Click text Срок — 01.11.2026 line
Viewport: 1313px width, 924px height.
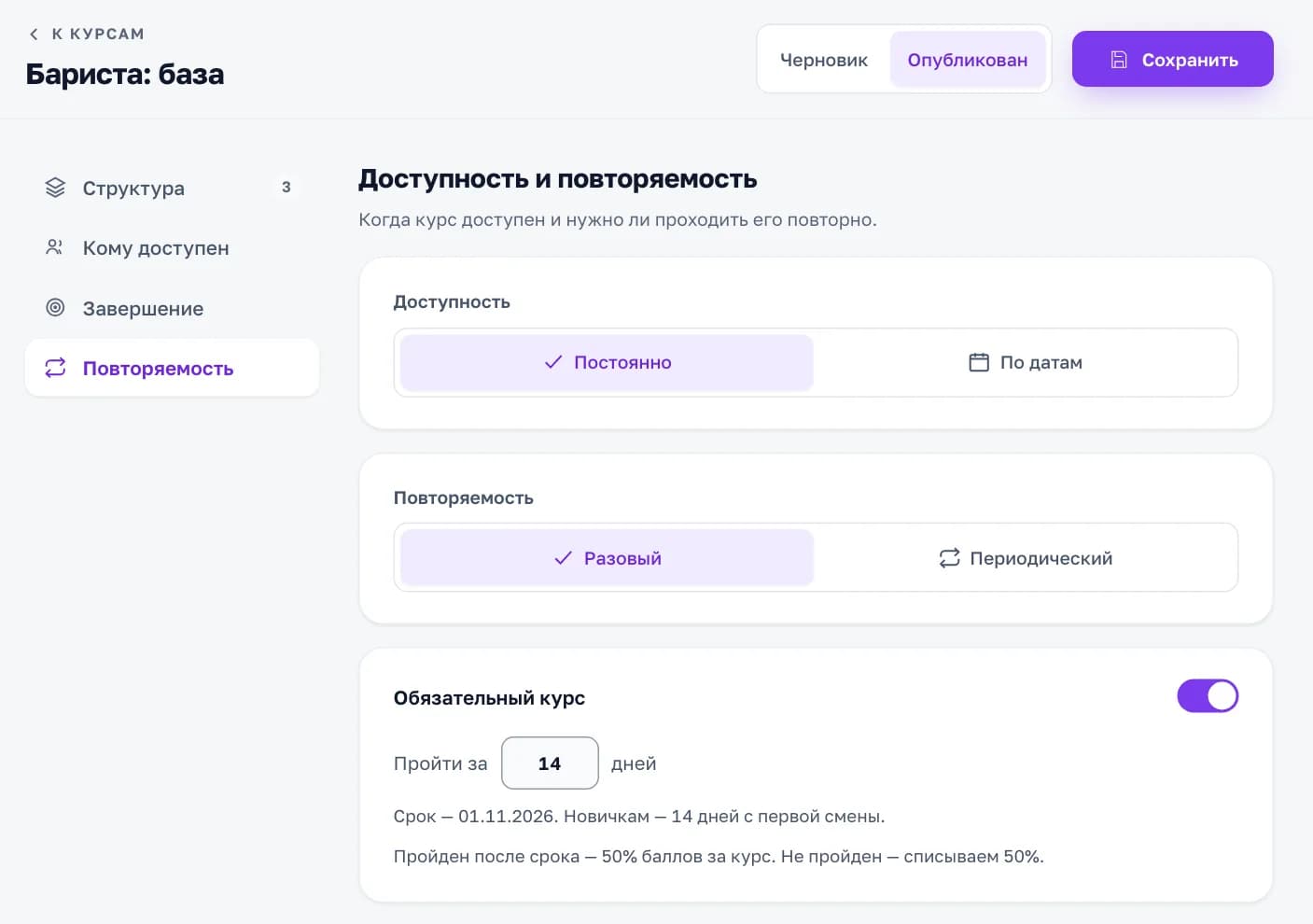pos(639,816)
